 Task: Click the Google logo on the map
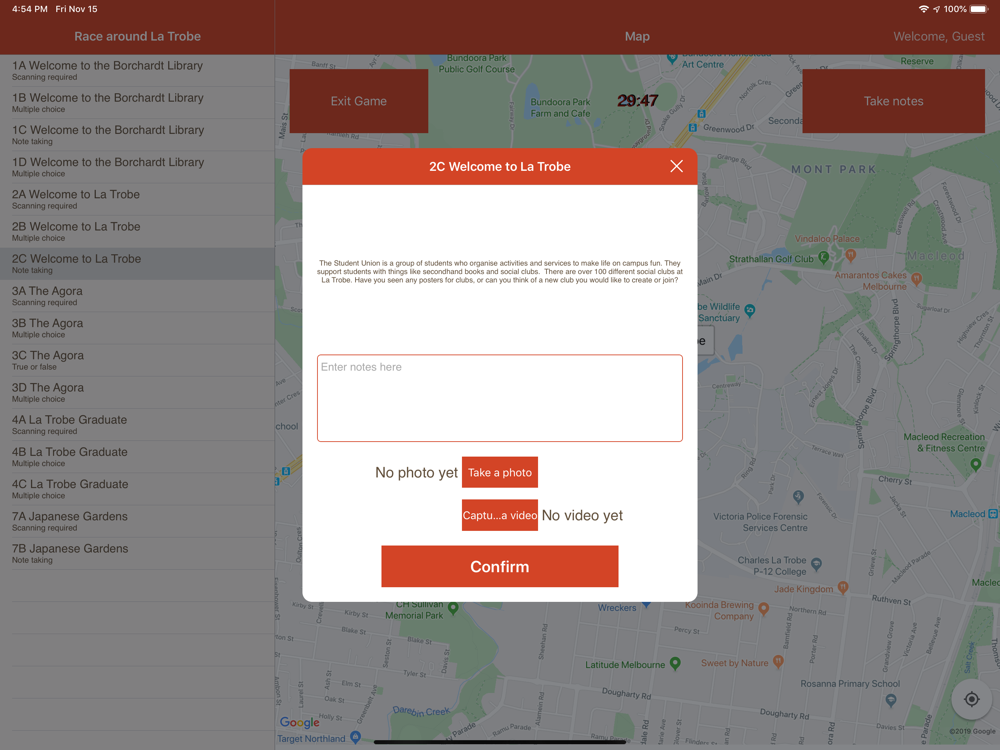(x=299, y=722)
